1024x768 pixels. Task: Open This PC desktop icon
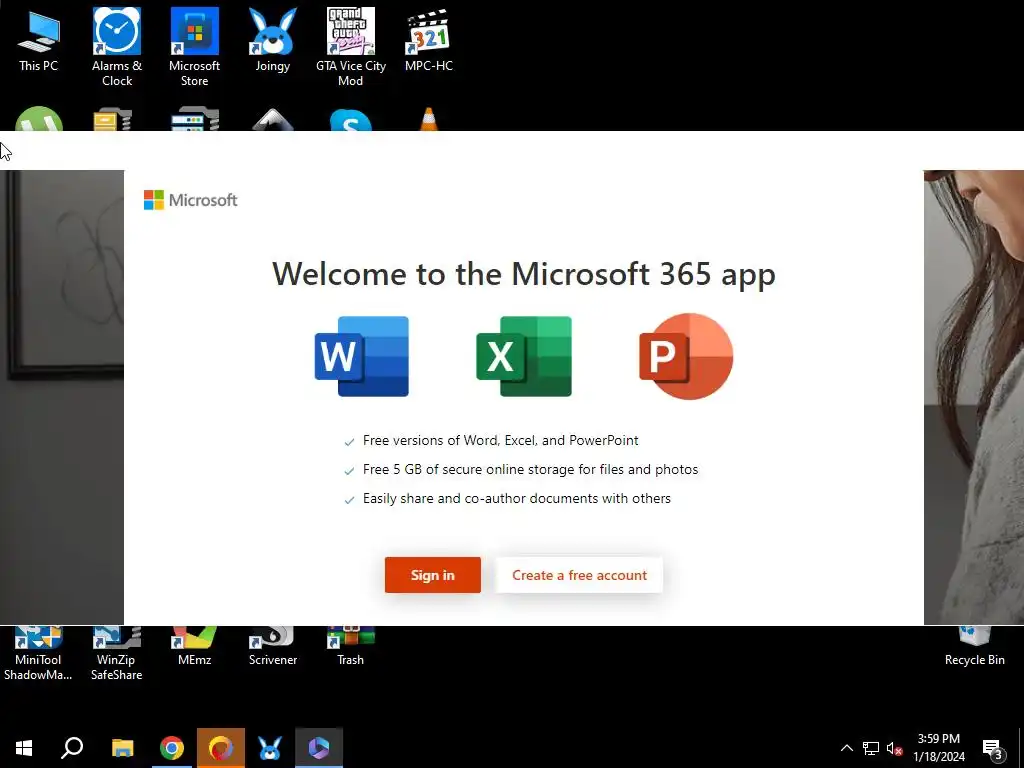39,40
